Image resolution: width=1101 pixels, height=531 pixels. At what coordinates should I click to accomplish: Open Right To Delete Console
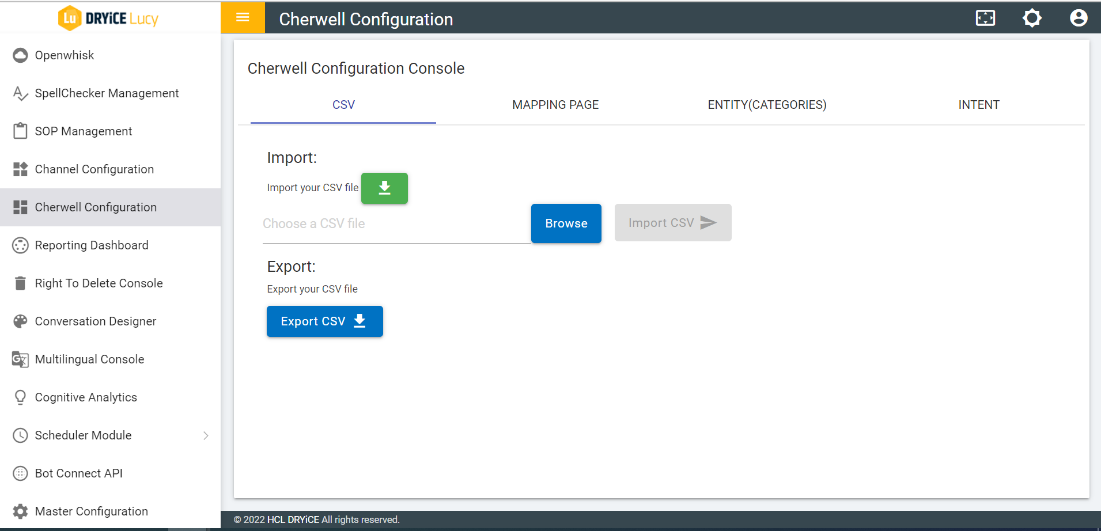click(x=110, y=283)
